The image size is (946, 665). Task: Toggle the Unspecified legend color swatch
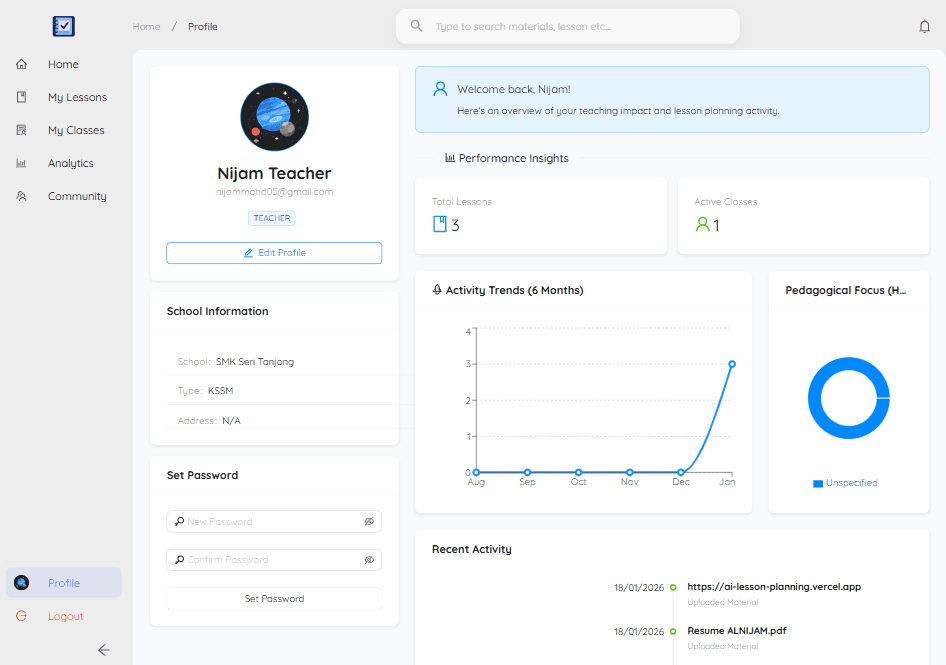(817, 484)
